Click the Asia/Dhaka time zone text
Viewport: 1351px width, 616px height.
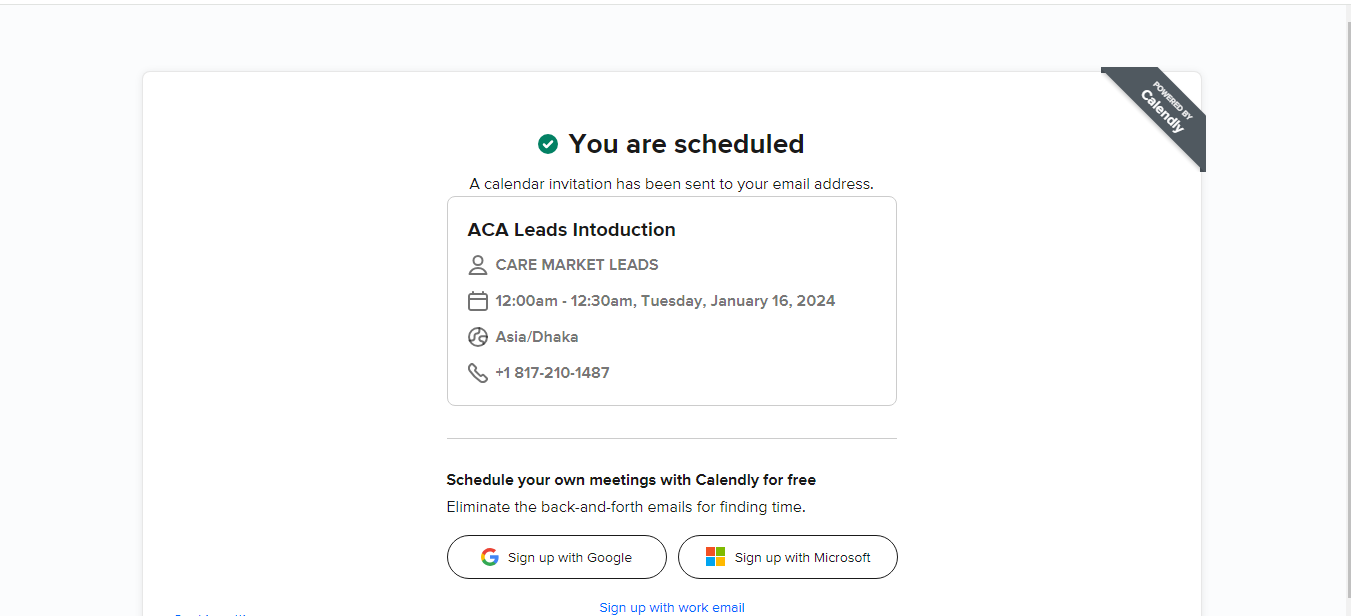click(x=537, y=337)
